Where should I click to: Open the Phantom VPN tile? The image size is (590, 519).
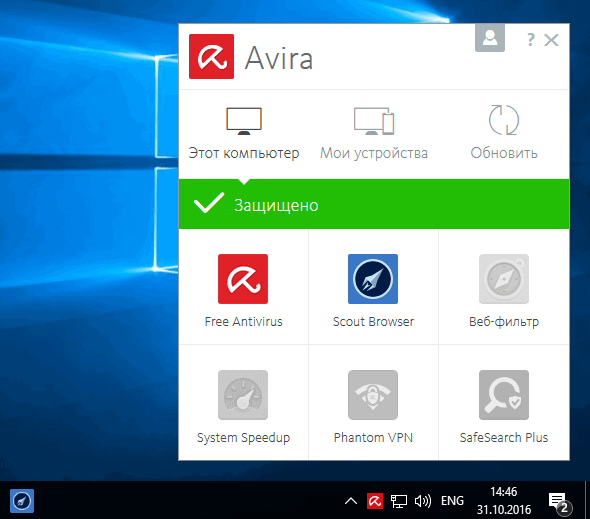tap(373, 402)
